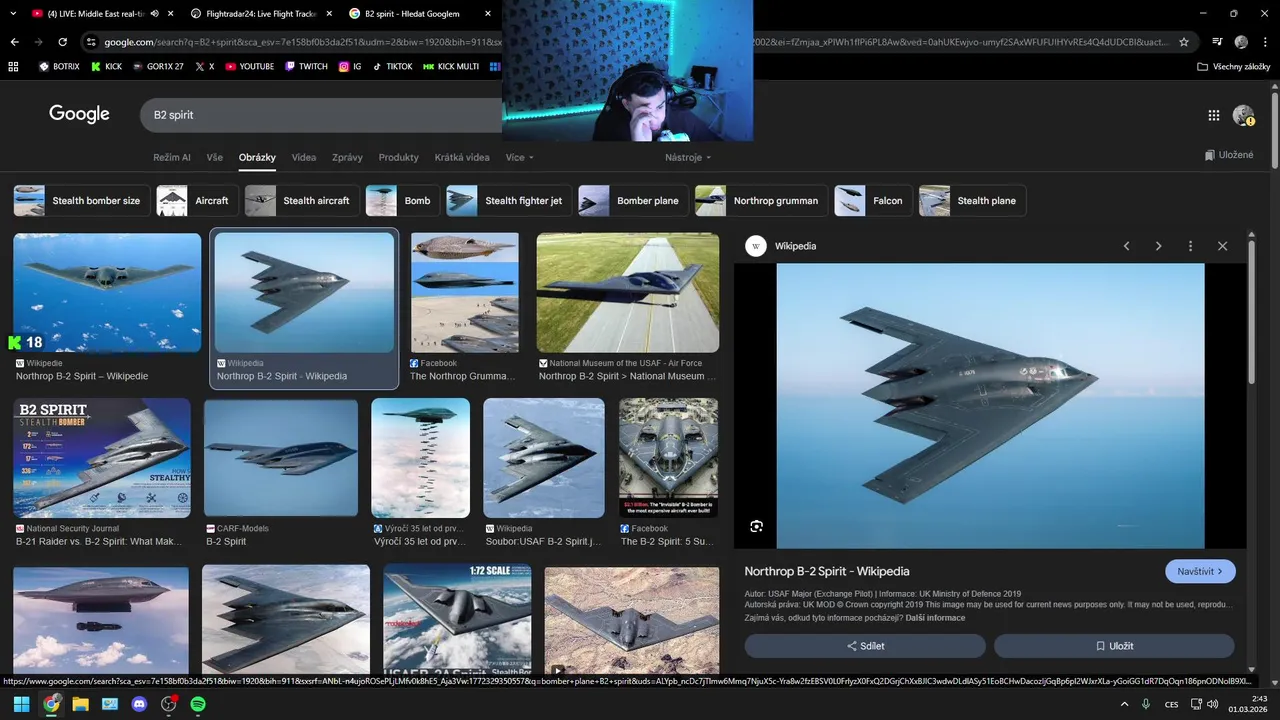Open the clock and date flyout

[1247, 704]
